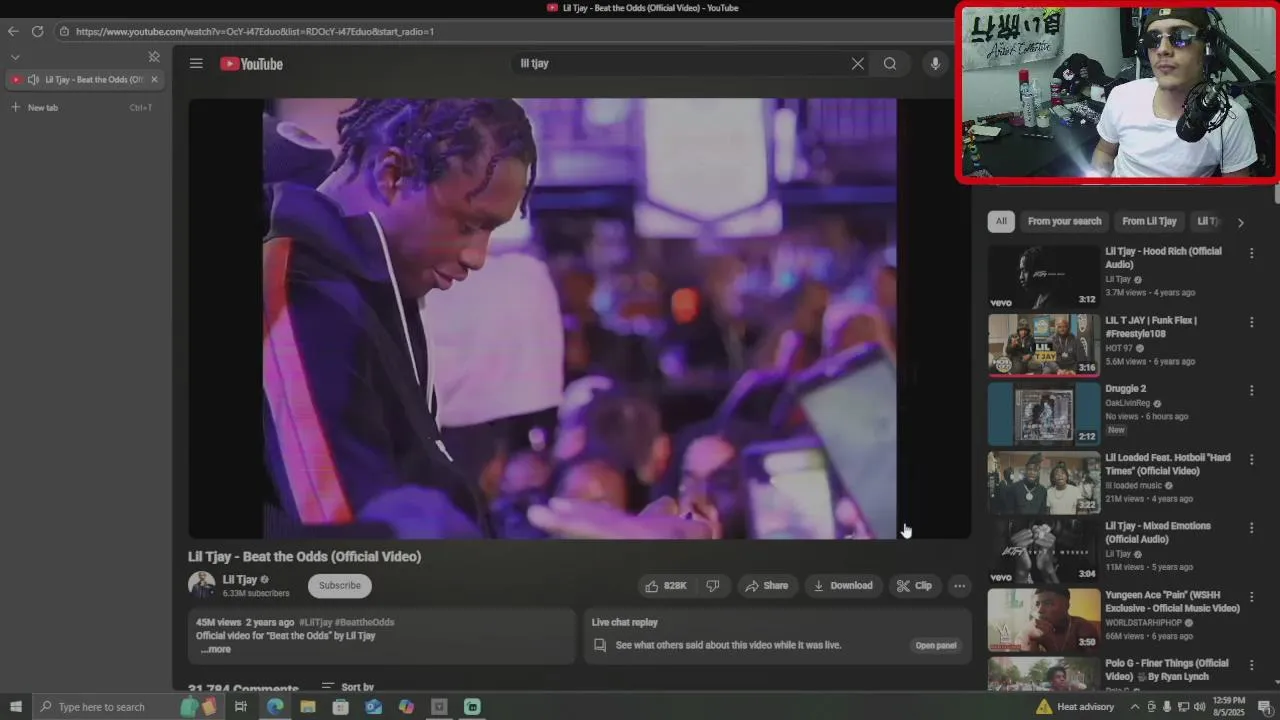Play the Druggie 2 thumbnail
This screenshot has height=720, width=1280.
pyautogui.click(x=1044, y=414)
